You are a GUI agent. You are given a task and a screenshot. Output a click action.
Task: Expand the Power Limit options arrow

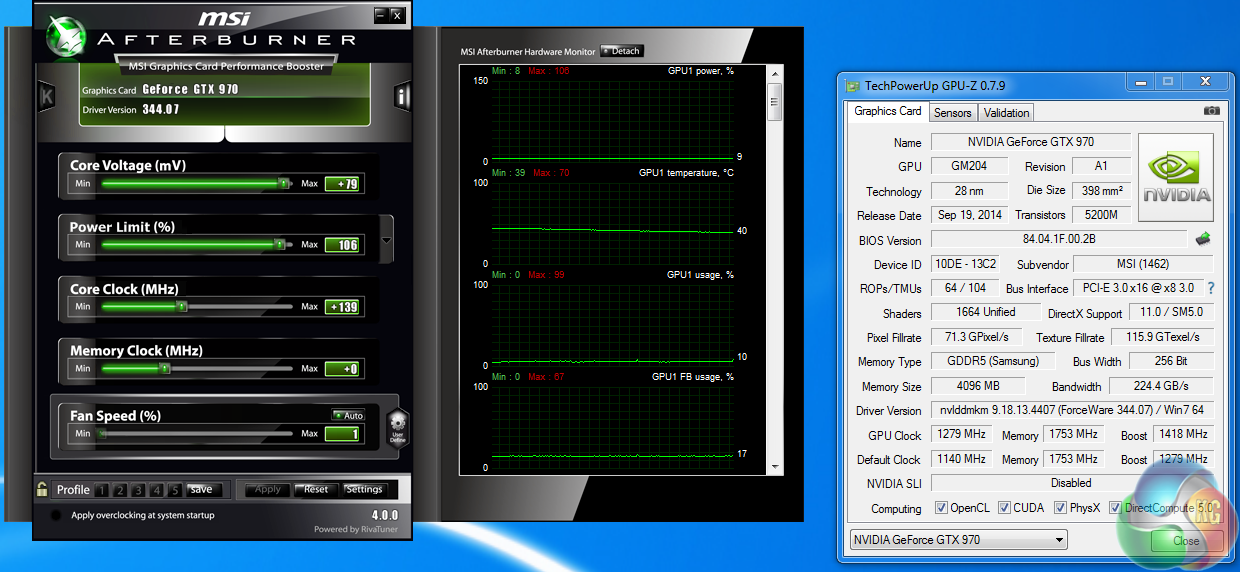tap(387, 241)
